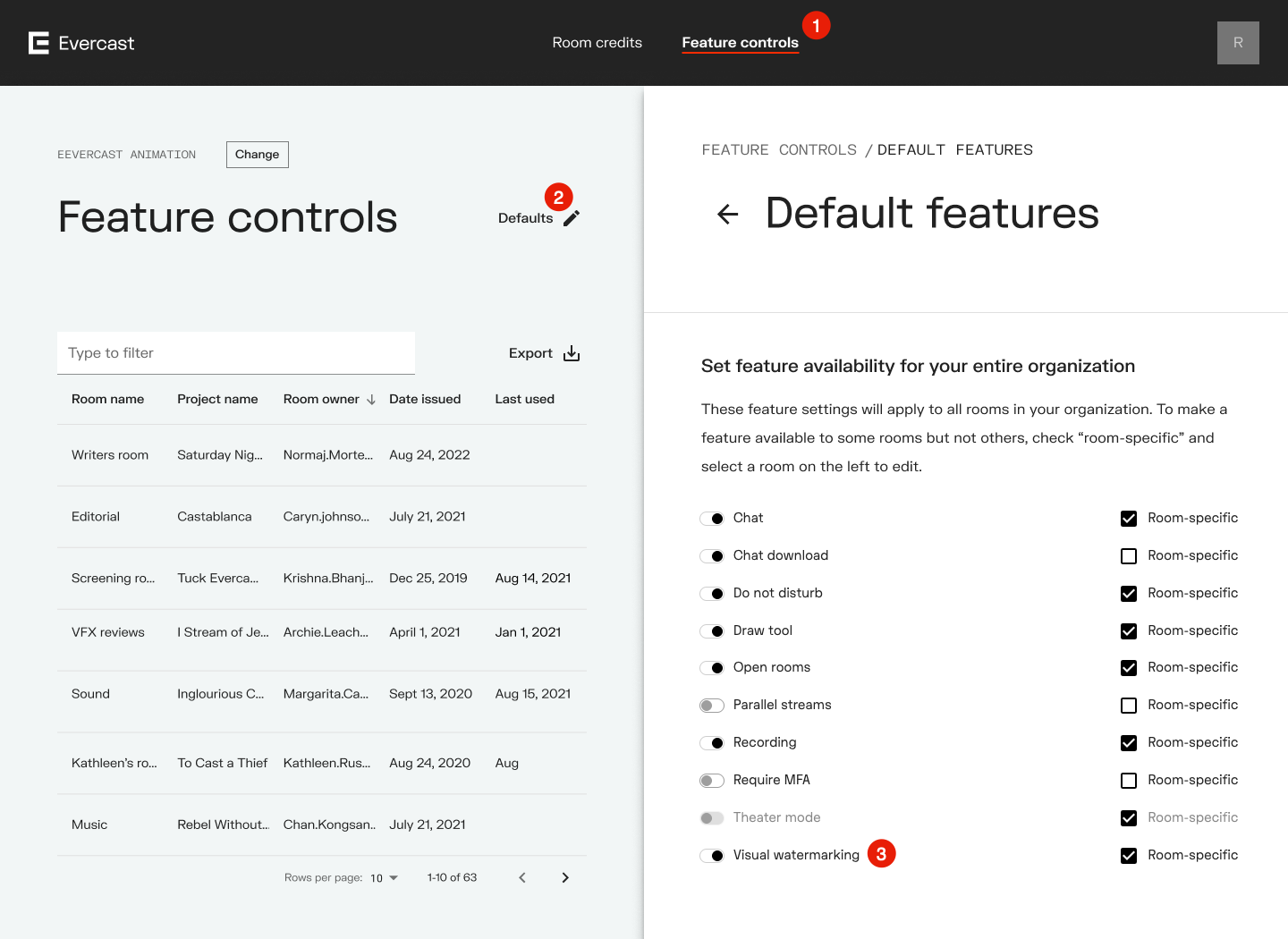Select the Kathleen's ro... room row
Image resolution: width=1288 pixels, height=939 pixels.
322,763
